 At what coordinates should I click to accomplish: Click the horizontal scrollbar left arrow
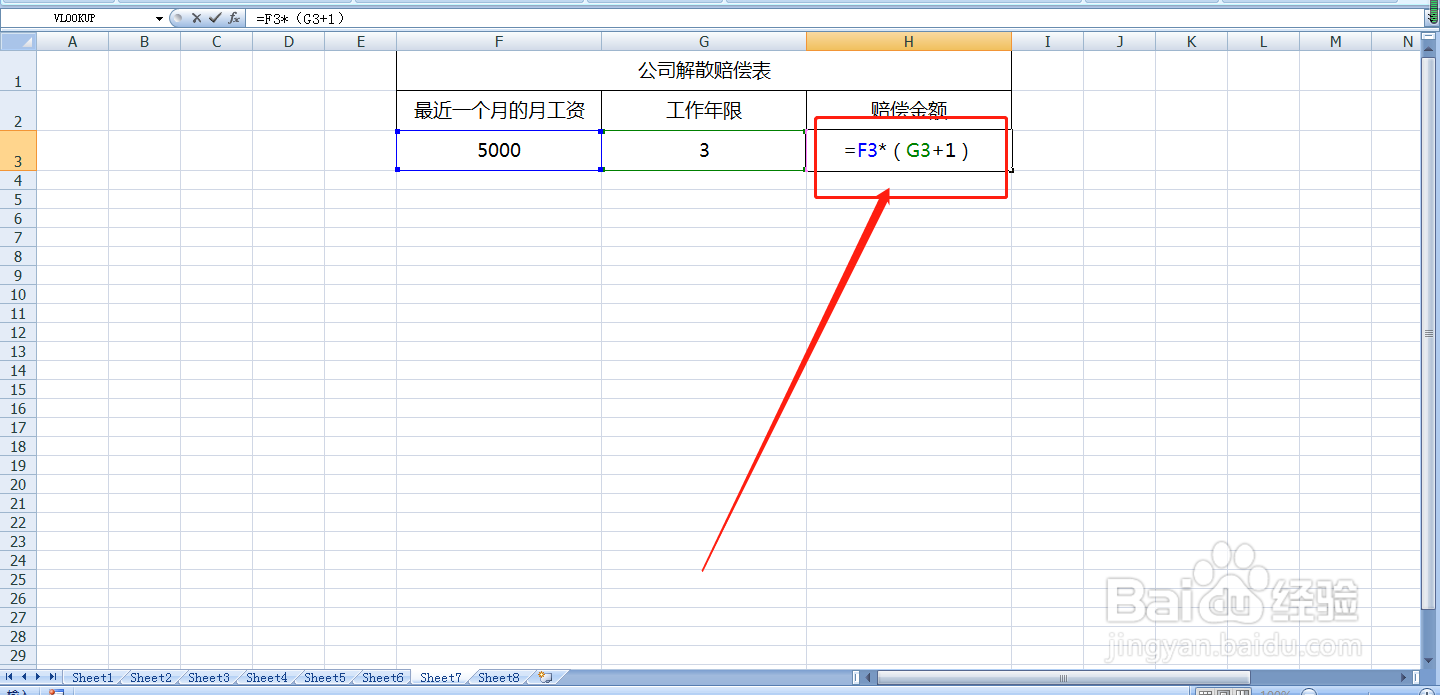click(868, 678)
